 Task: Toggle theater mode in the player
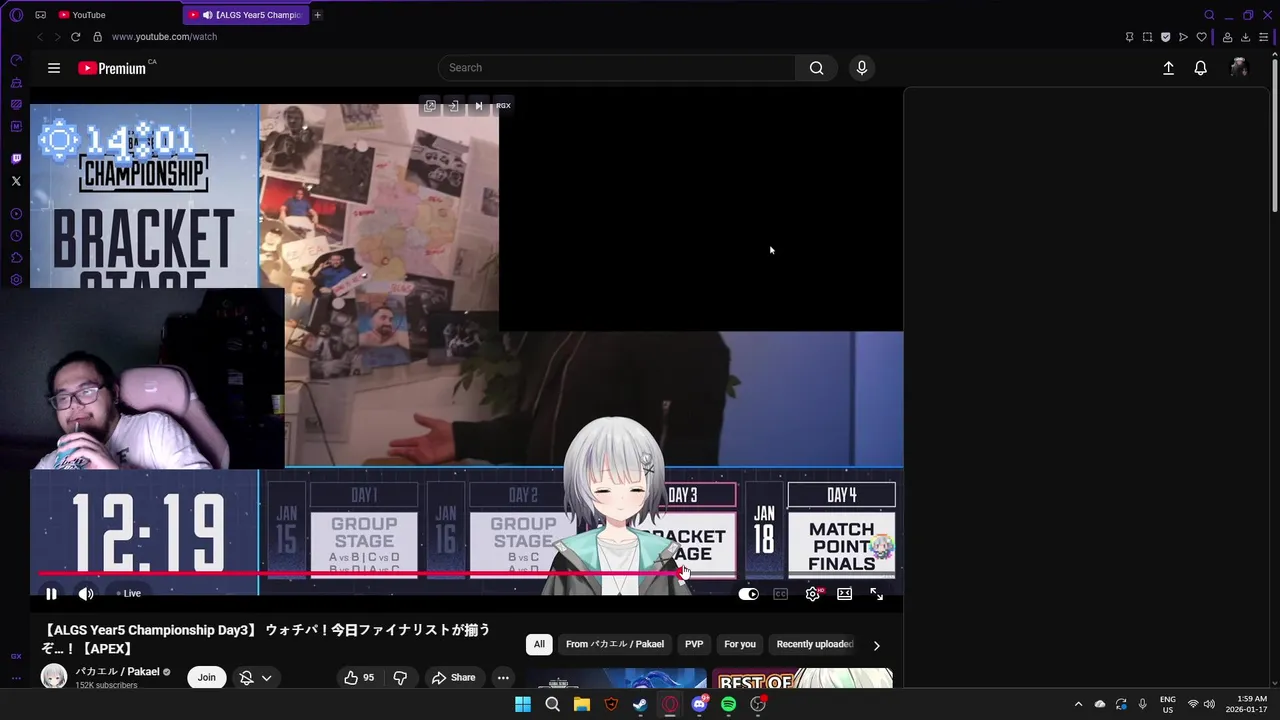(844, 594)
